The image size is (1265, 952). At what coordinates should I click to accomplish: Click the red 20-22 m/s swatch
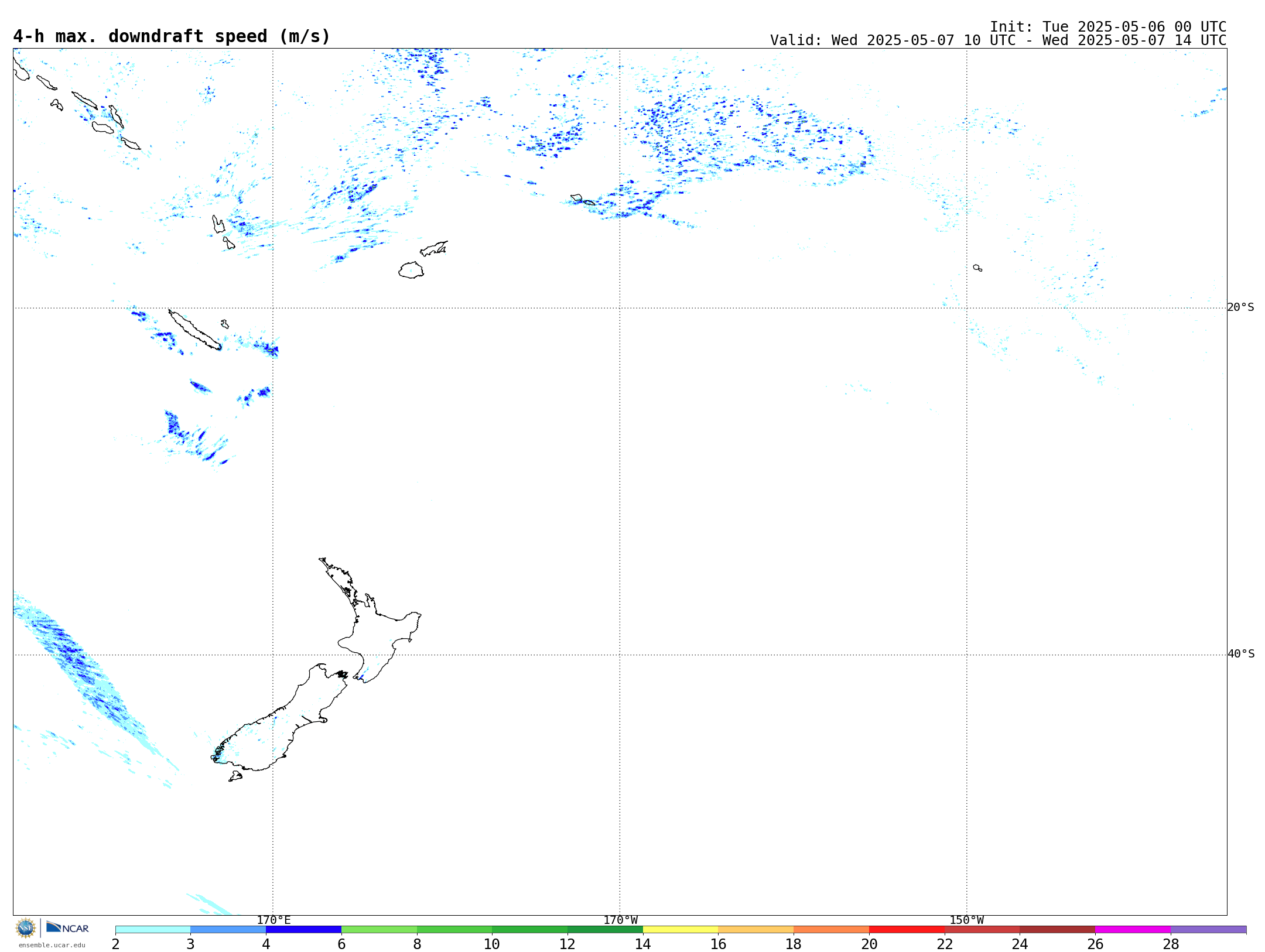[907, 930]
